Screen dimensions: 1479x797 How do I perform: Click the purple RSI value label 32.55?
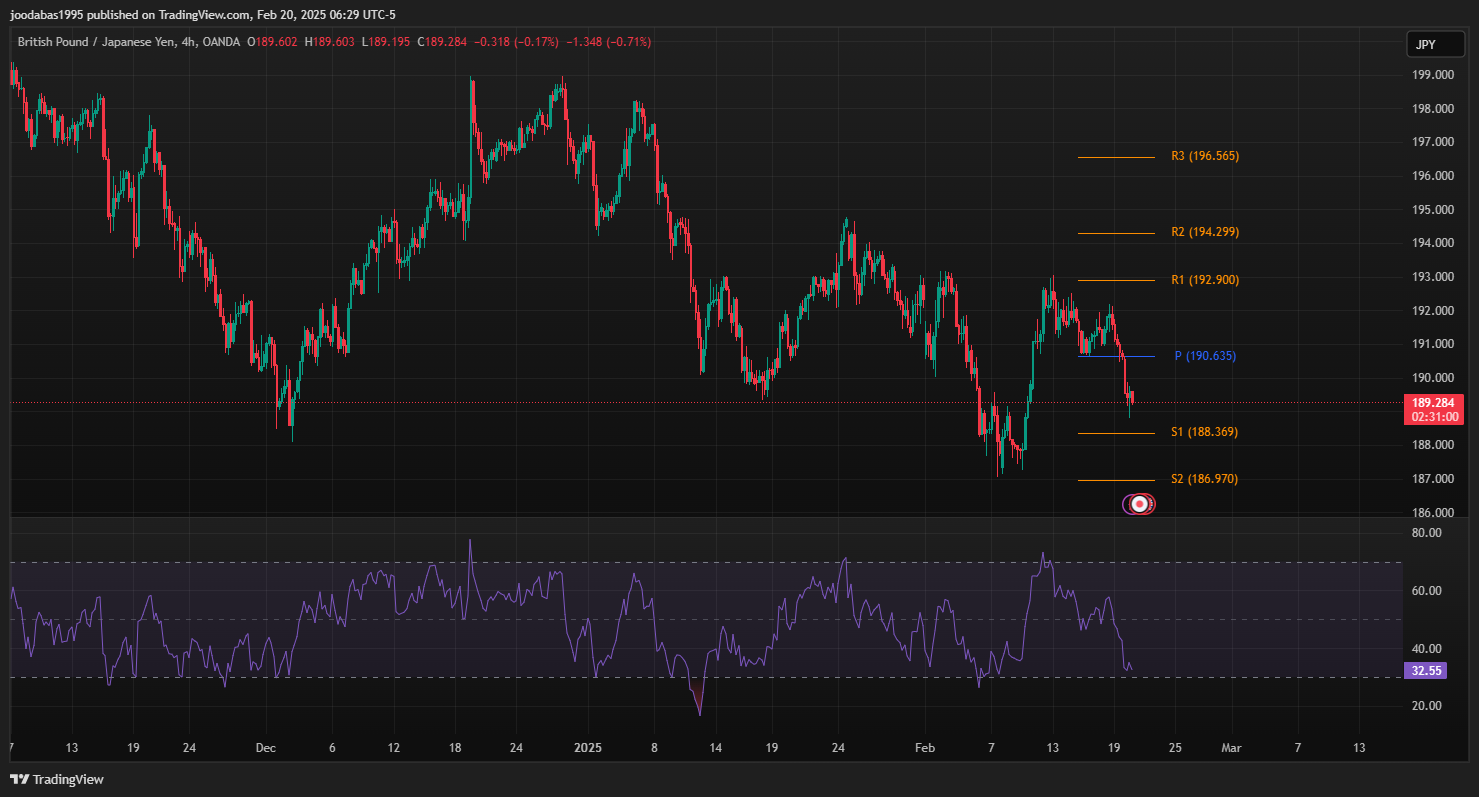[1425, 671]
